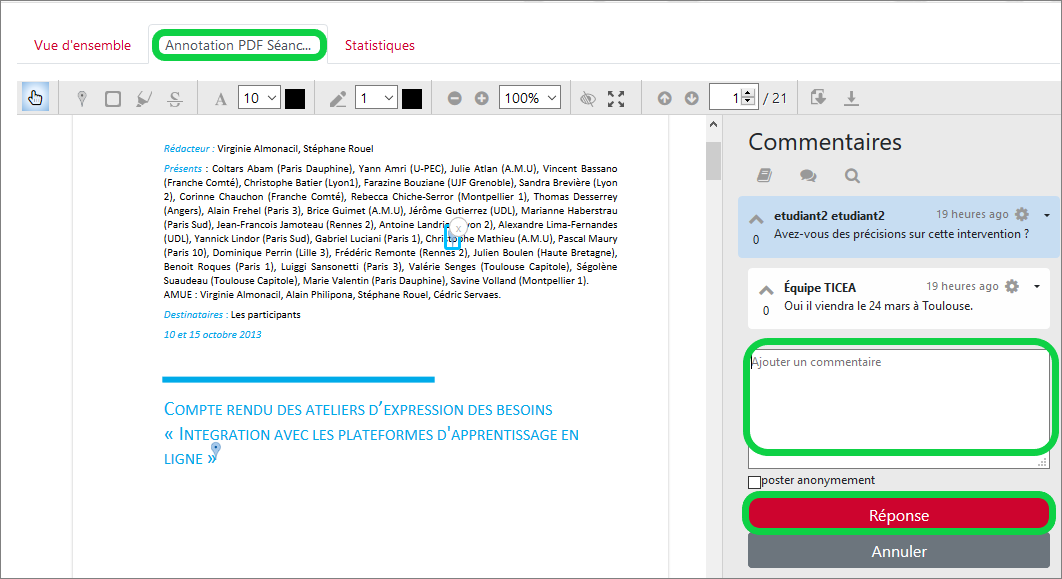Toggle annotation visibility eye icon
The height and width of the screenshot is (579, 1062).
(x=588, y=98)
